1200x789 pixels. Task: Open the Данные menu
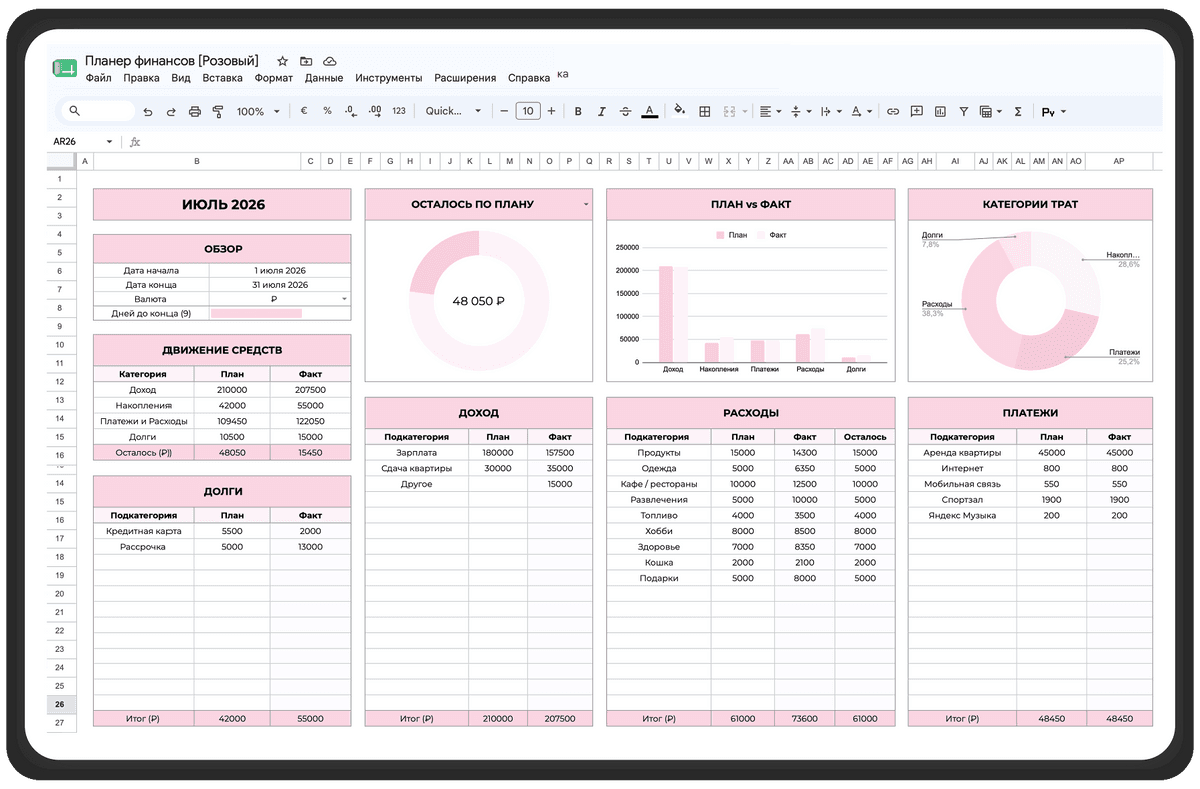[324, 78]
